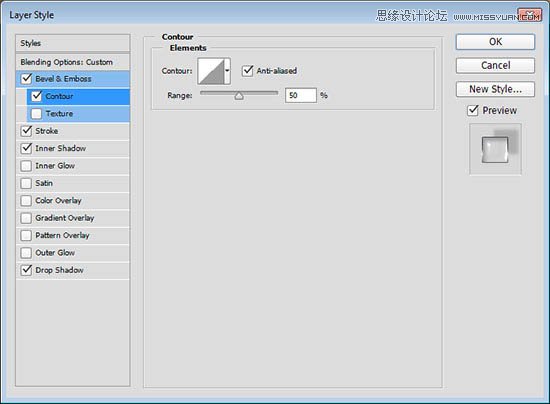
Task: Click the contour curve thumbnail
Action: pos(211,71)
